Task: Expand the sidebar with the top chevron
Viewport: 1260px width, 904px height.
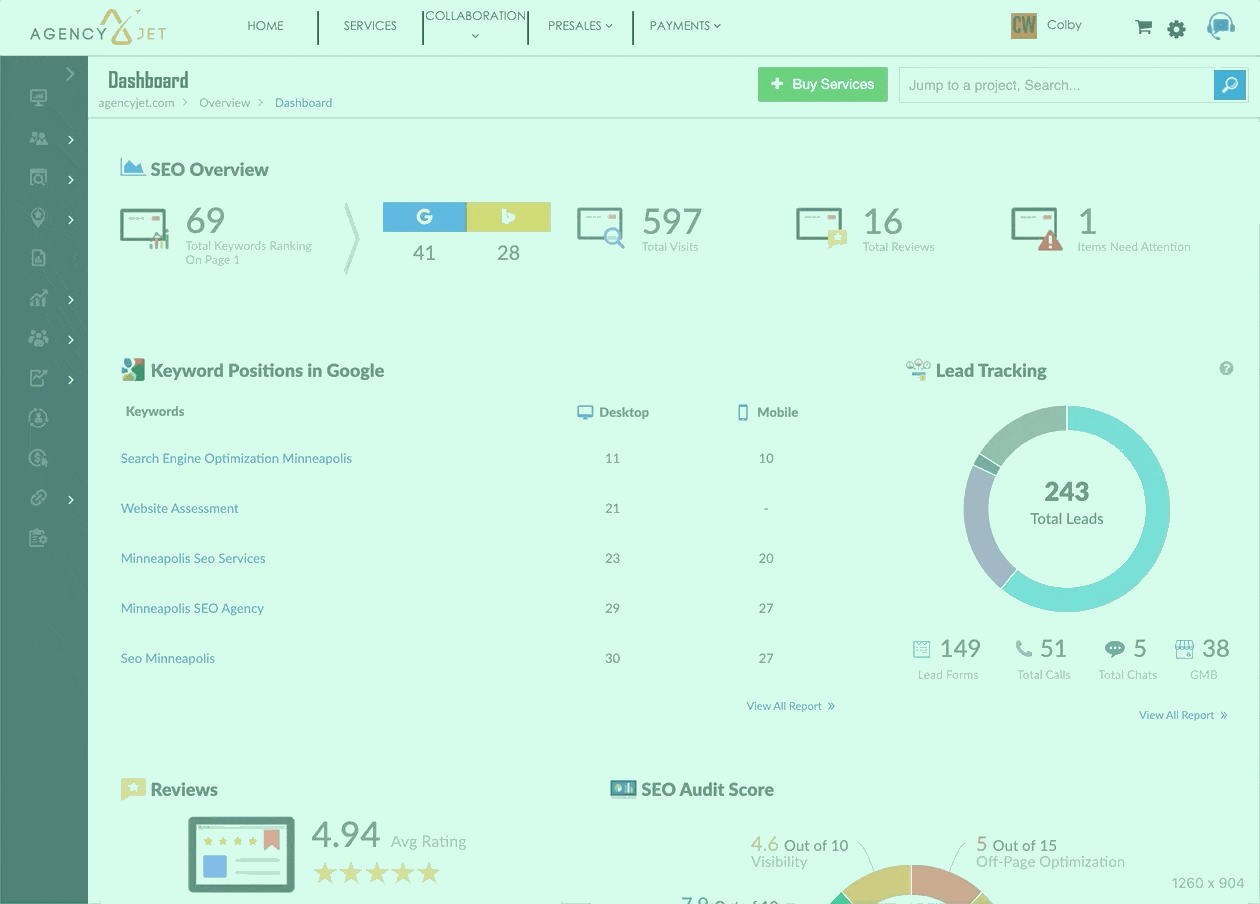Action: click(x=70, y=73)
